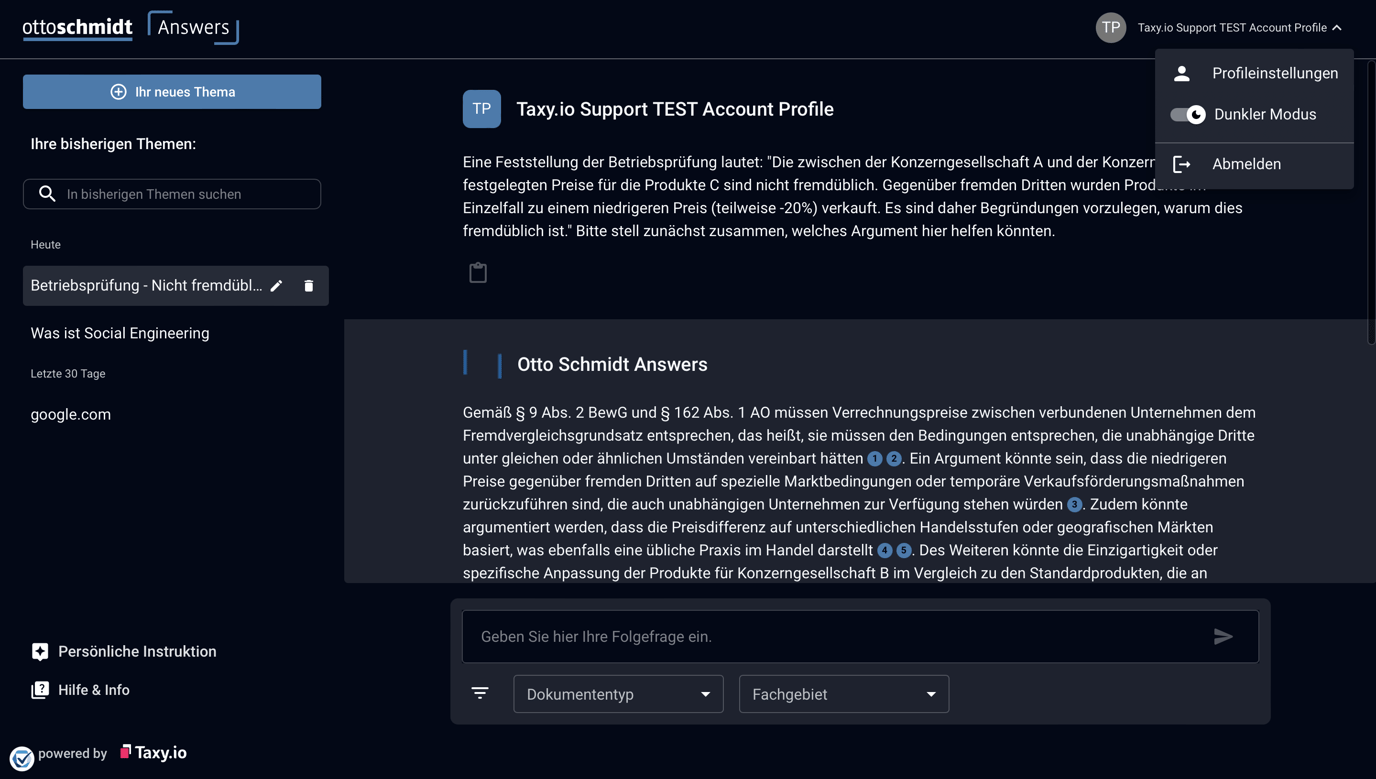Click the pencil icon to rename the Betriebsprüfung topic
This screenshot has width=1376, height=779.
click(276, 285)
